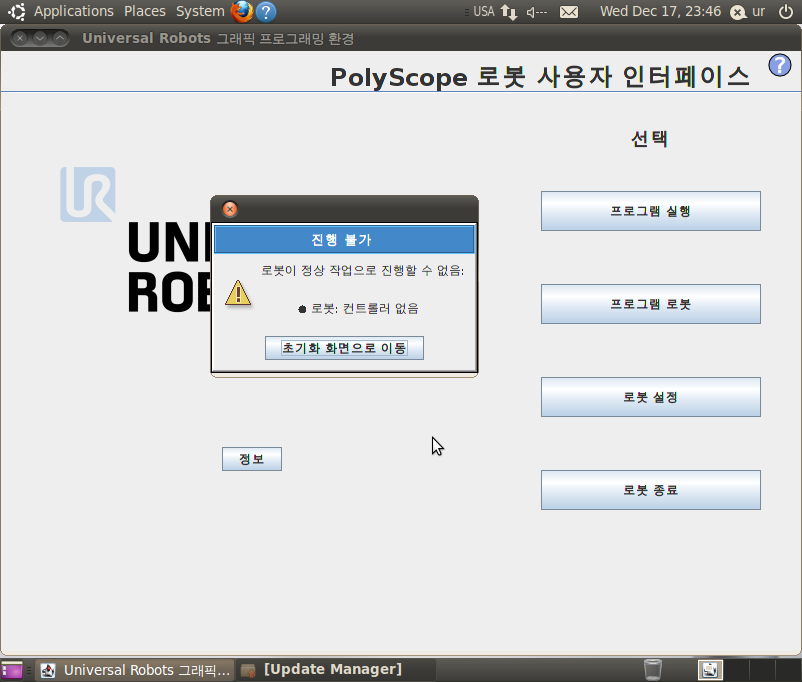Click the date and time clock
Image resolution: width=802 pixels, height=682 pixels.
[x=660, y=11]
